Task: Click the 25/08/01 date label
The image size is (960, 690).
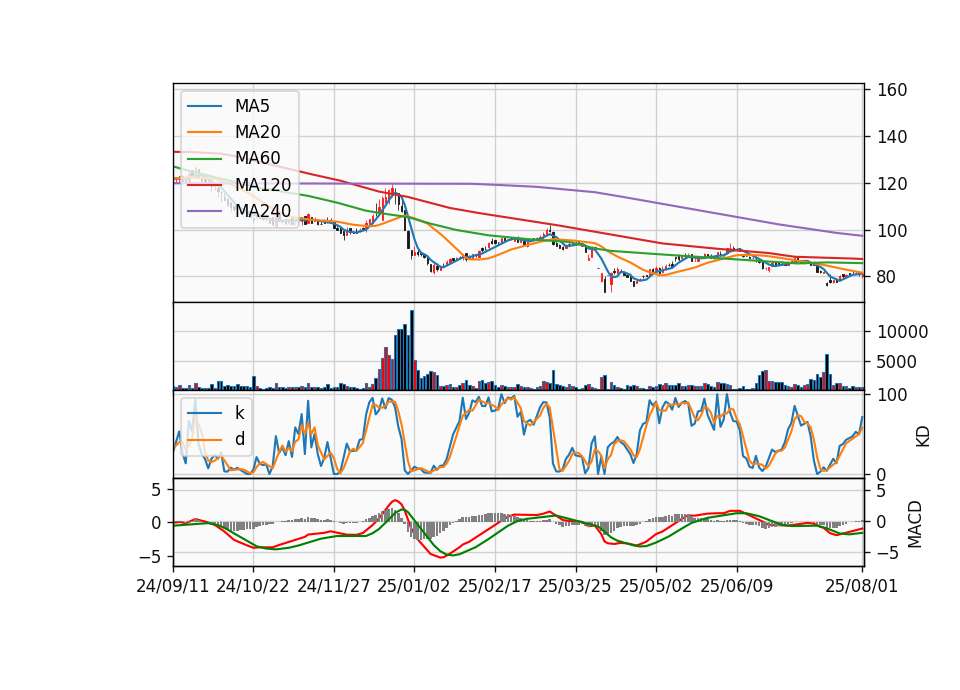Action: [862, 586]
